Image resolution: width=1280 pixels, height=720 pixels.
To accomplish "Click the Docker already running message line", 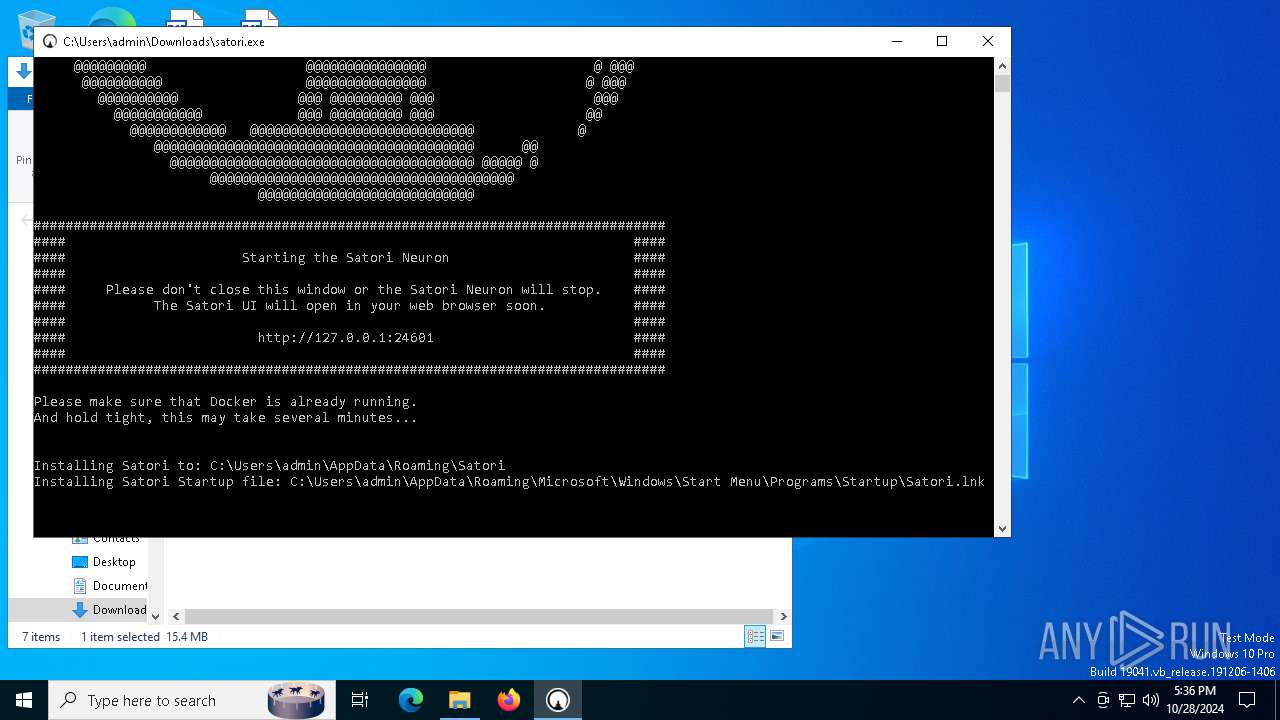I will pyautogui.click(x=226, y=402).
